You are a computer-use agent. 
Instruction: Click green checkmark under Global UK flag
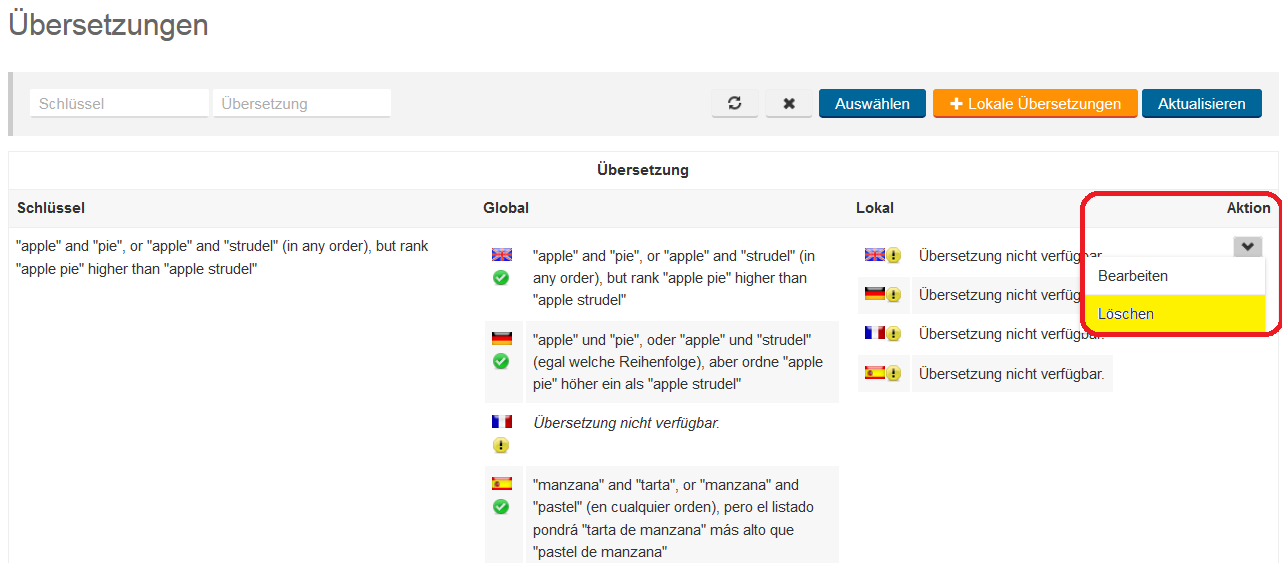(x=501, y=278)
